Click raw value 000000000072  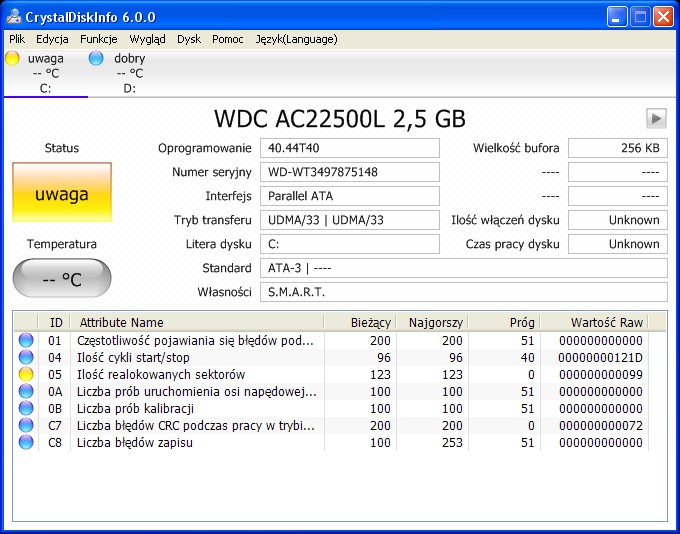(601, 426)
